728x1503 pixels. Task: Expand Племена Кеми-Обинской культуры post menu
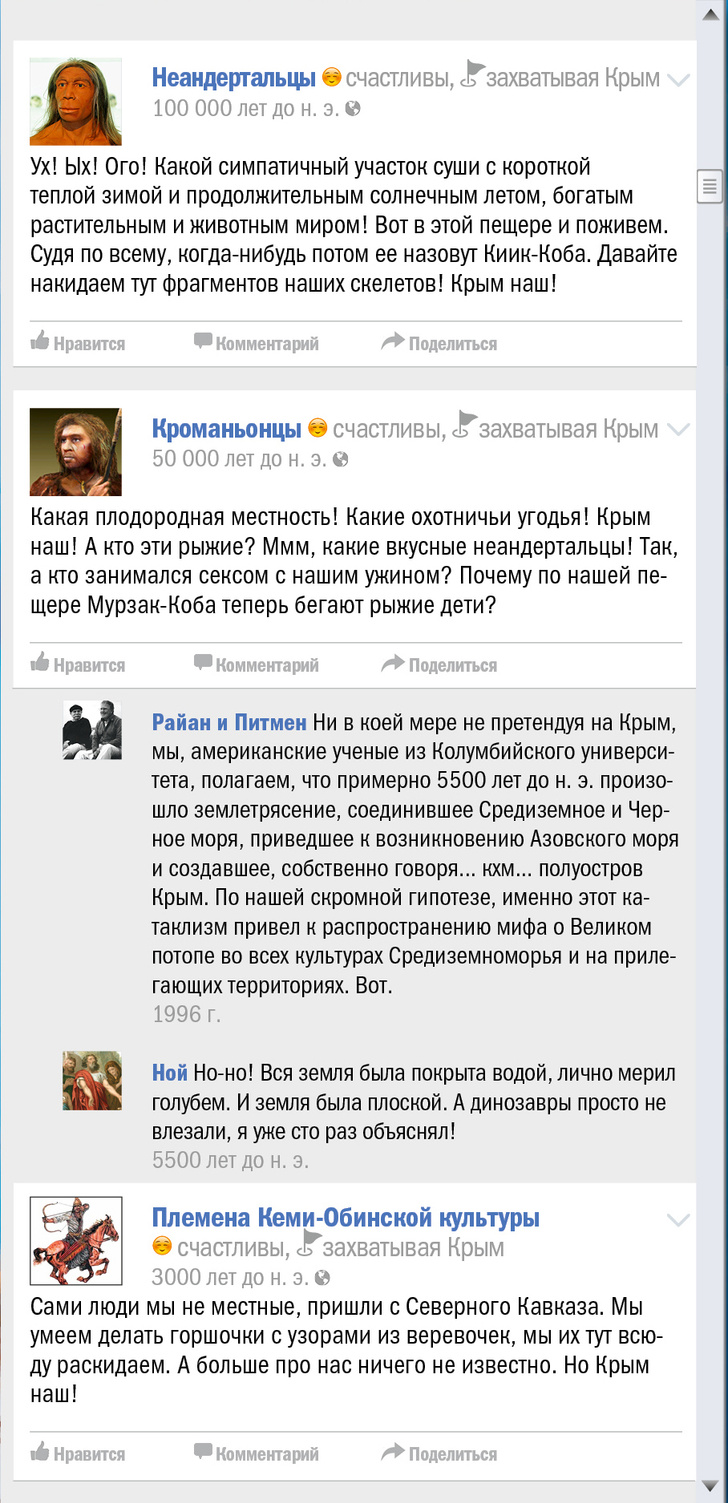point(678,1220)
